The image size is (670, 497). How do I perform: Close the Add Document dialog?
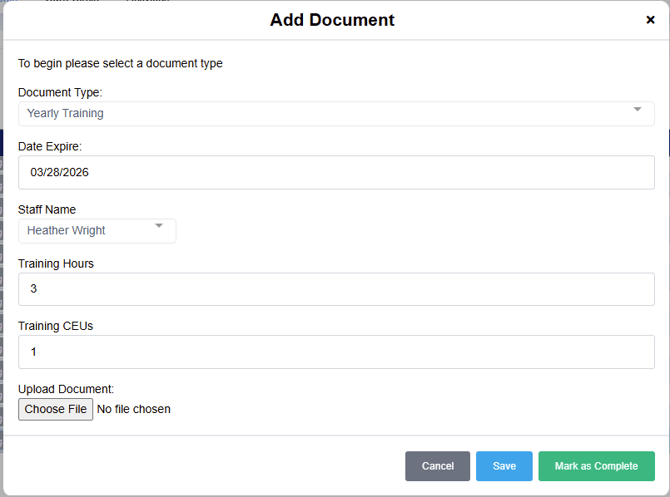650,20
